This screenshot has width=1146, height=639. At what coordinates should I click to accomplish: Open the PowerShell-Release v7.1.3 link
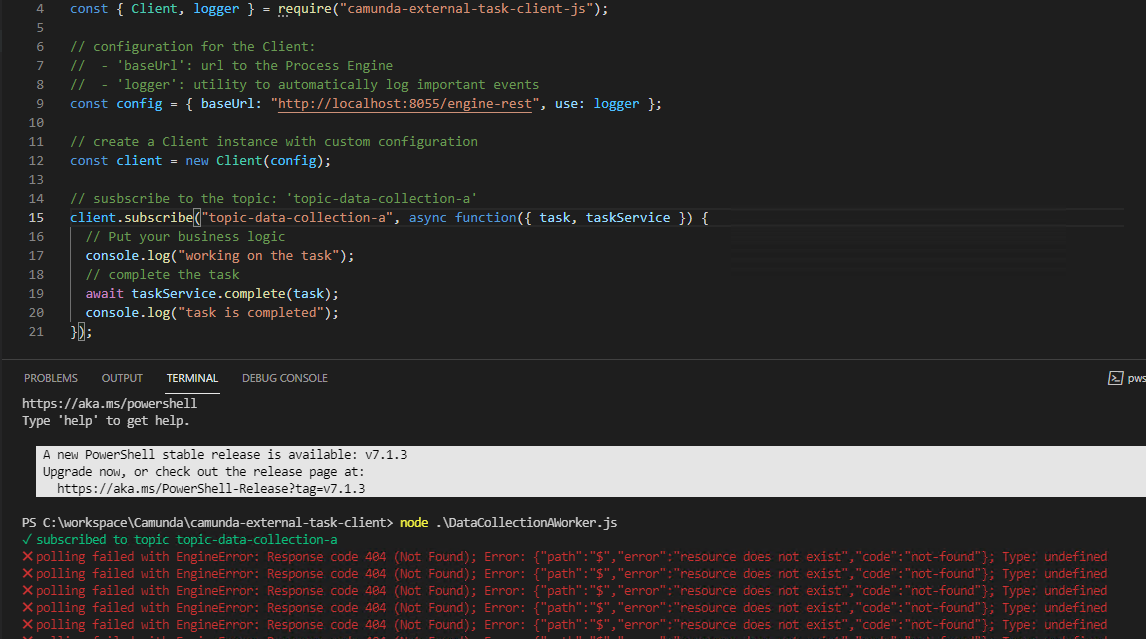click(x=211, y=488)
